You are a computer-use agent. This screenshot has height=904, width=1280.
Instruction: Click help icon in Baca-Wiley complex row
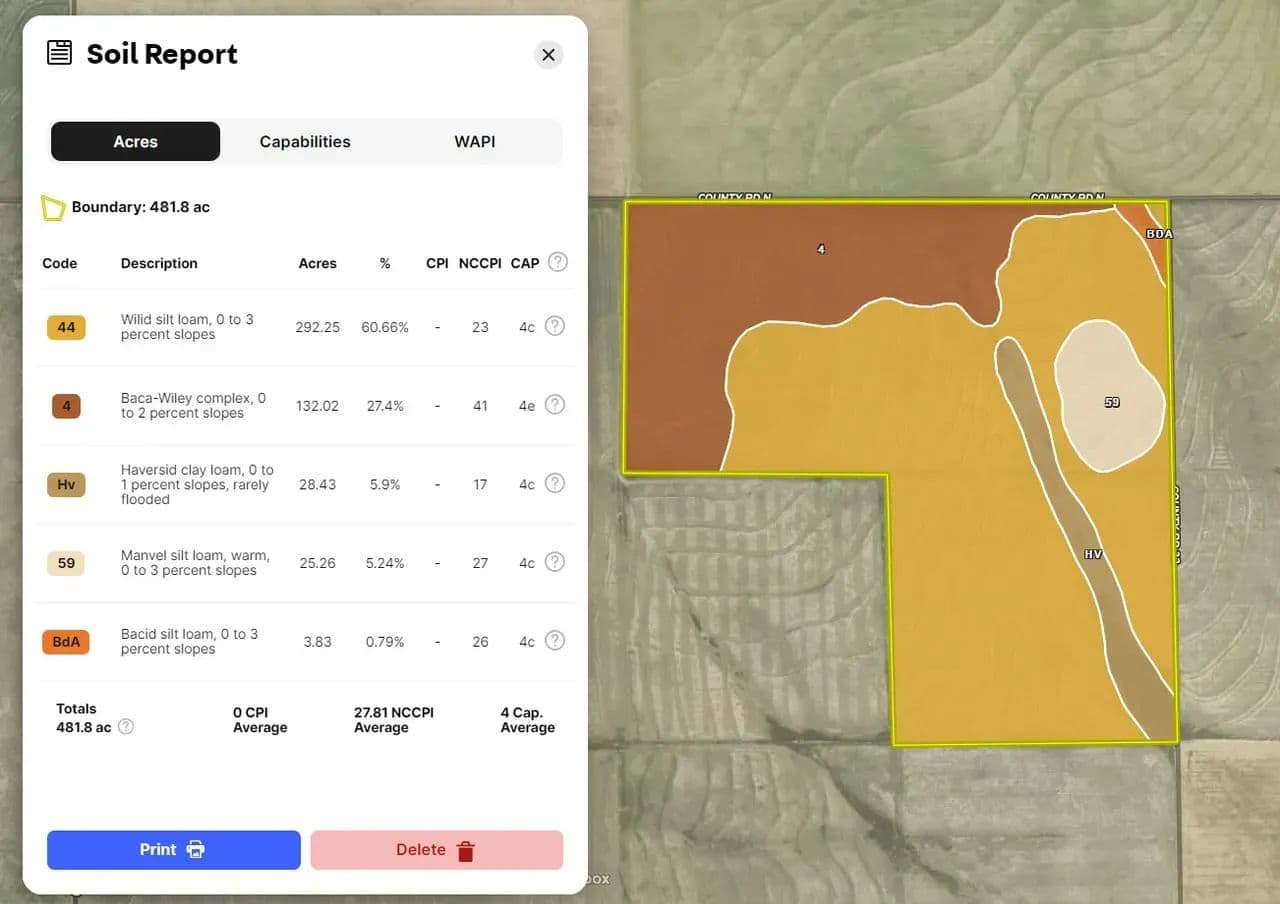point(555,405)
